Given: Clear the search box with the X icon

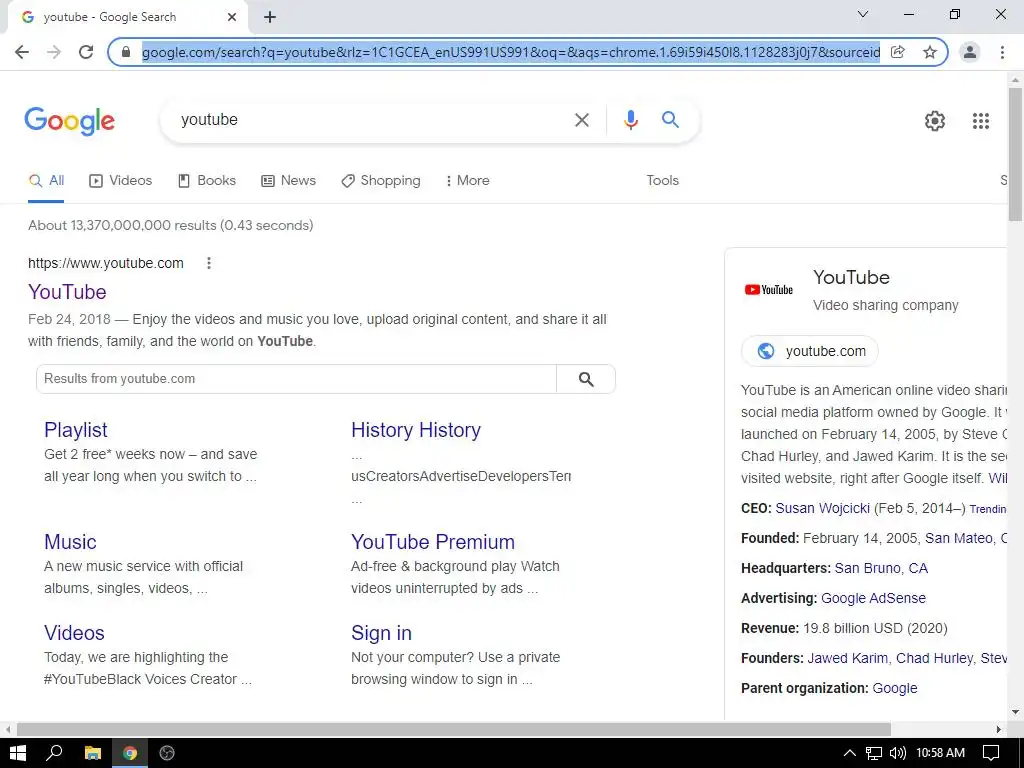Looking at the screenshot, I should (581, 120).
